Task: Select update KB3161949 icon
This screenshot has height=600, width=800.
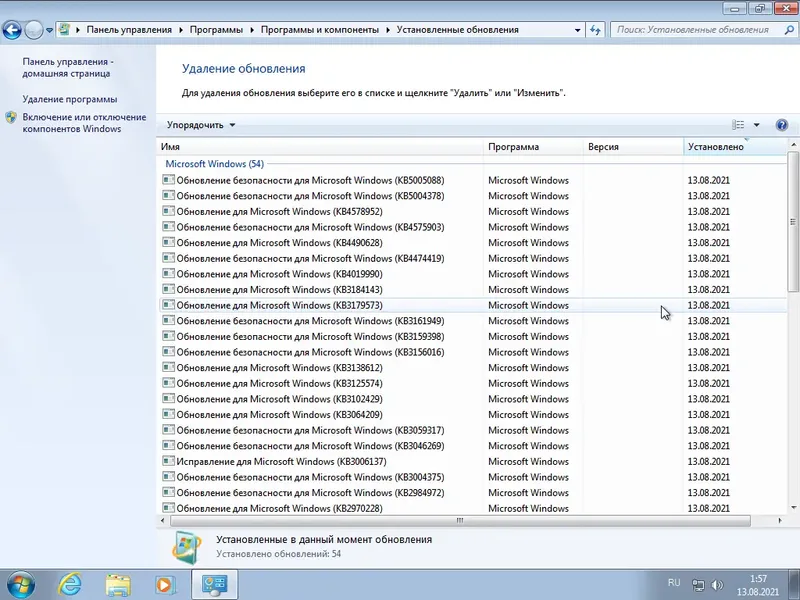Action: pyautogui.click(x=168, y=320)
